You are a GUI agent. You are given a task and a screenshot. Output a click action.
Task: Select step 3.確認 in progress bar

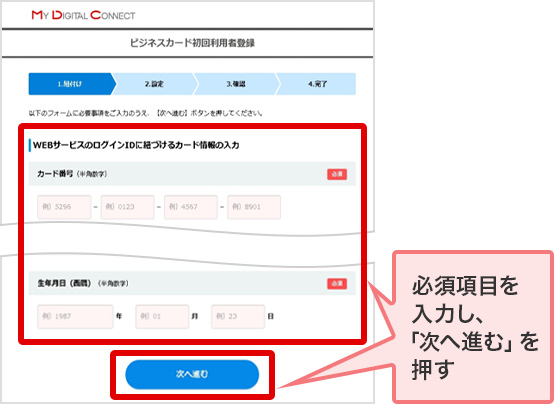[236, 84]
